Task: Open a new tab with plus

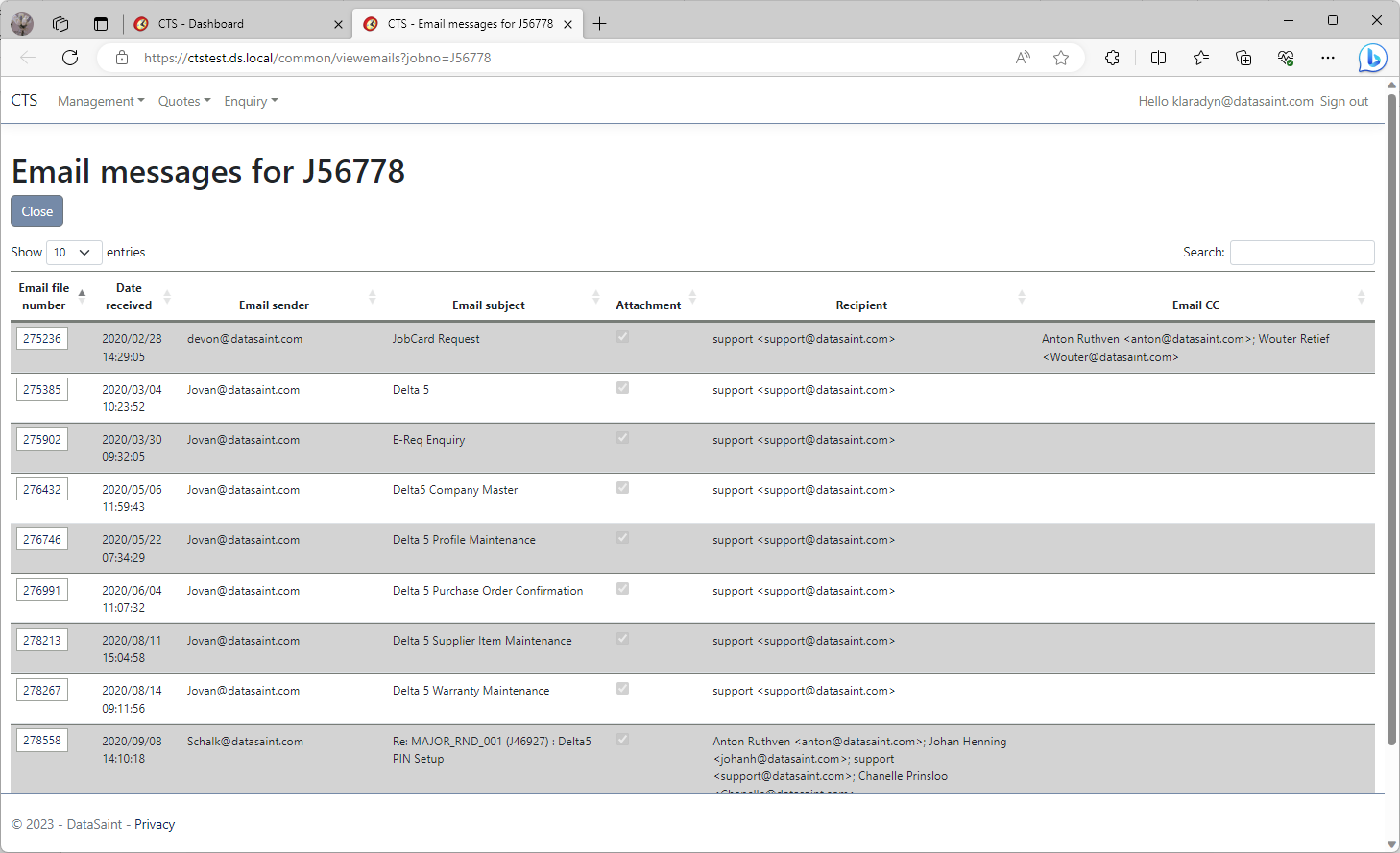Action: (x=599, y=24)
